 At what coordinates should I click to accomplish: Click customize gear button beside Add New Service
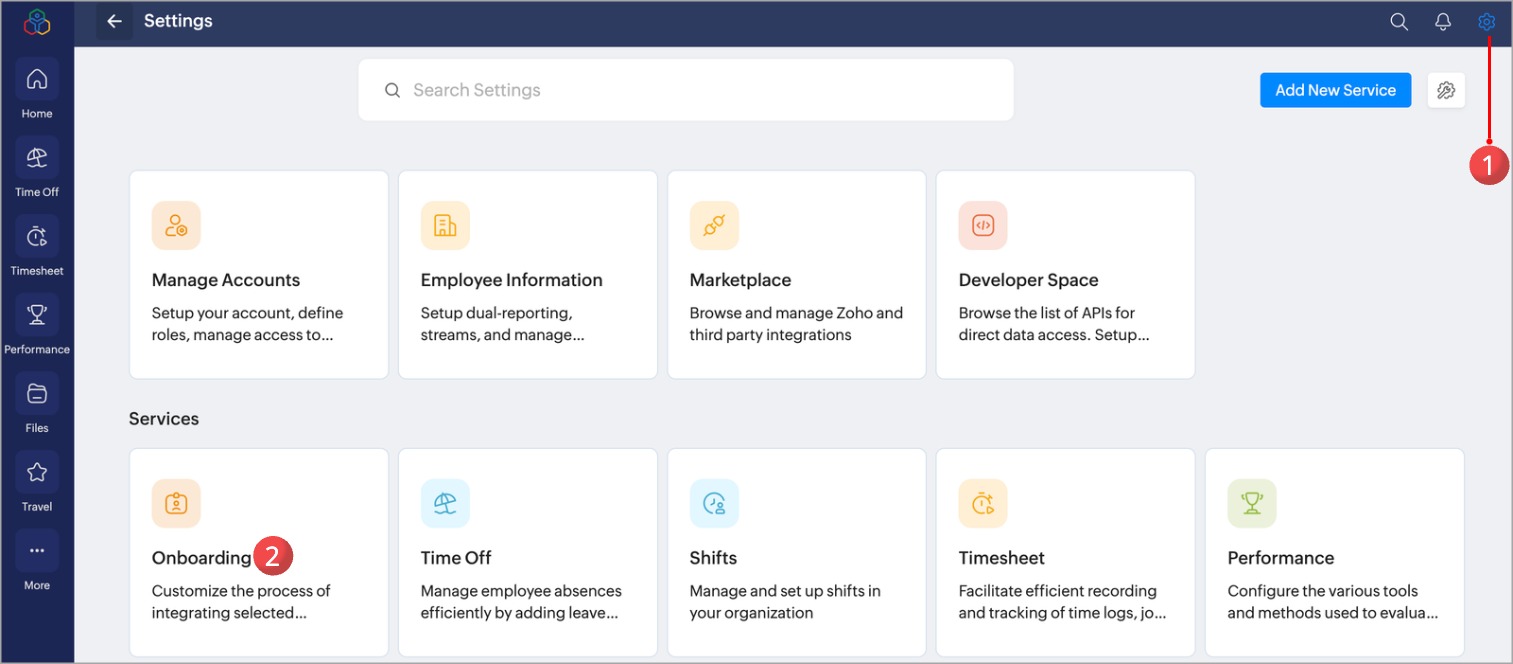coord(1446,90)
